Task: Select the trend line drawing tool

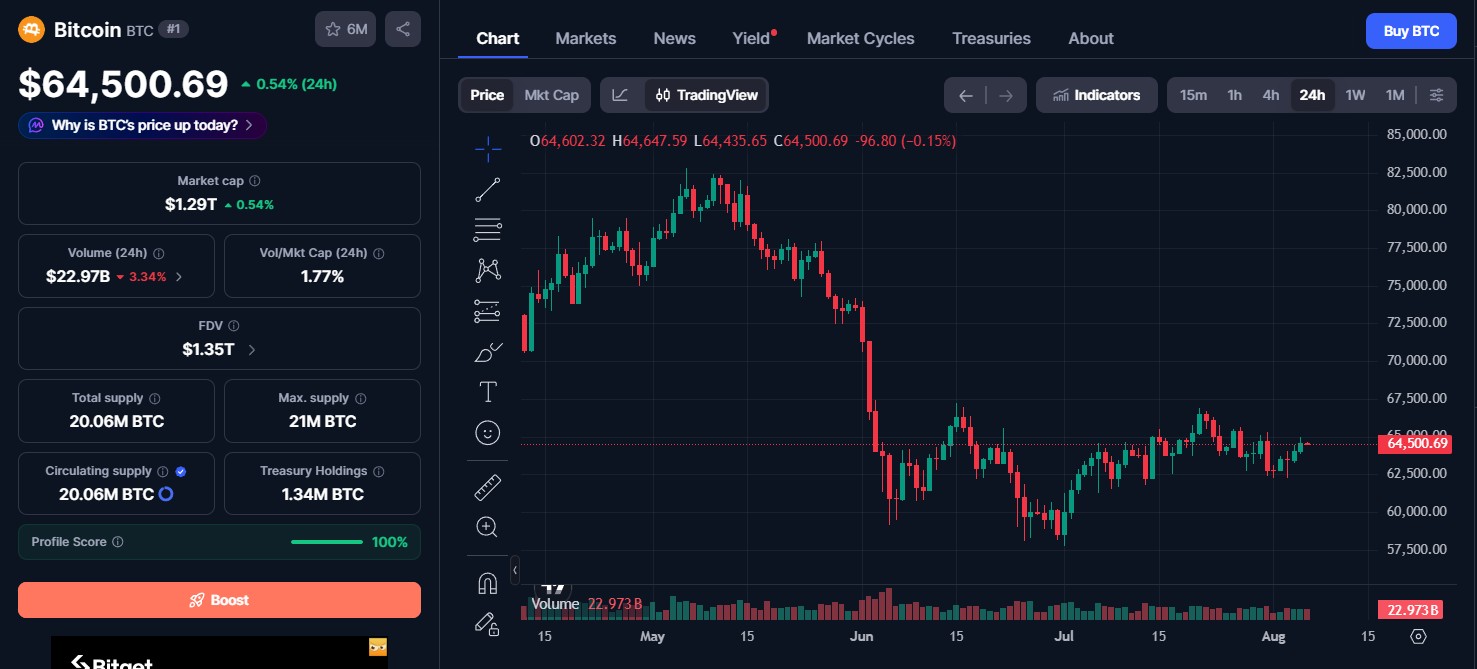Action: 488,190
